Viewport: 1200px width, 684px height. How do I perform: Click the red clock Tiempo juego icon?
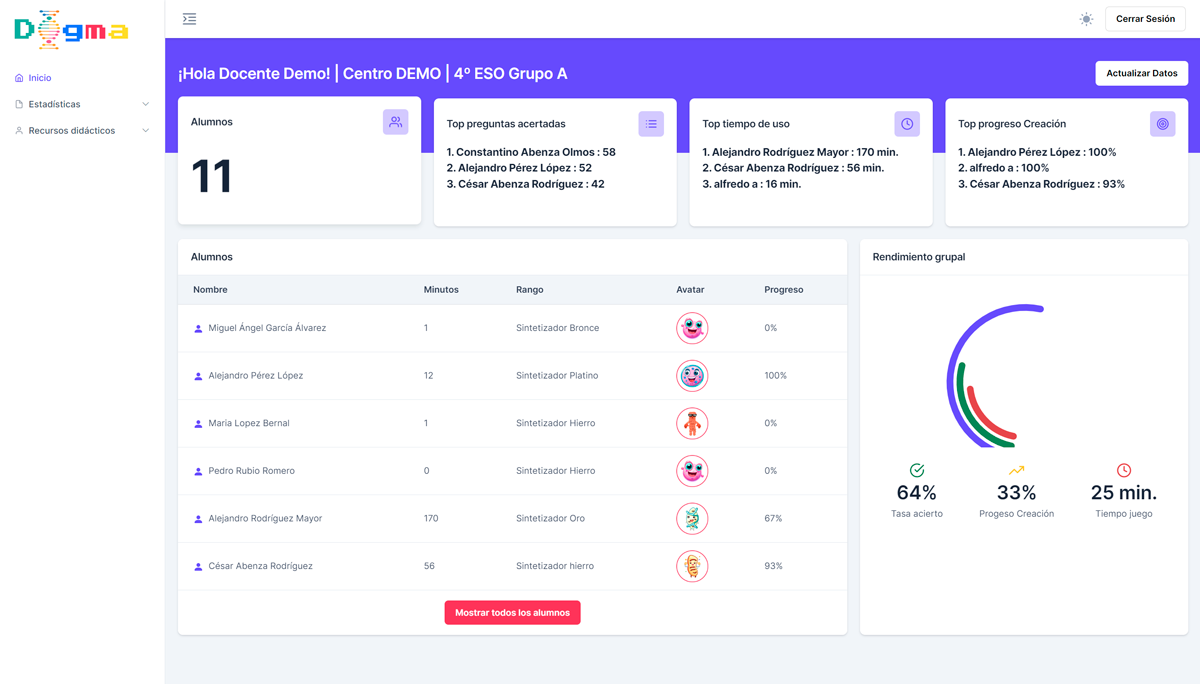[x=1124, y=470]
